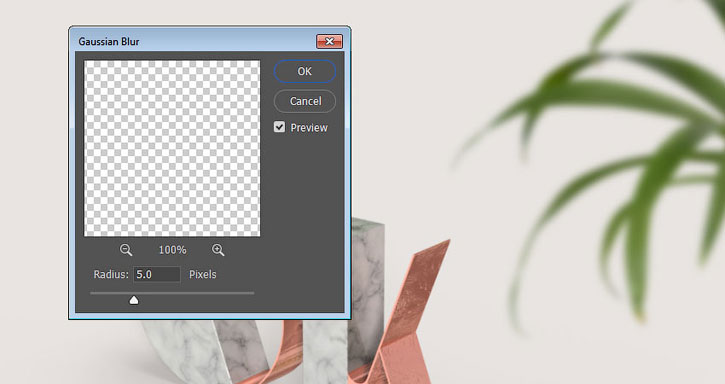
Task: Cancel the Gaussian Blur dialog
Action: (305, 101)
